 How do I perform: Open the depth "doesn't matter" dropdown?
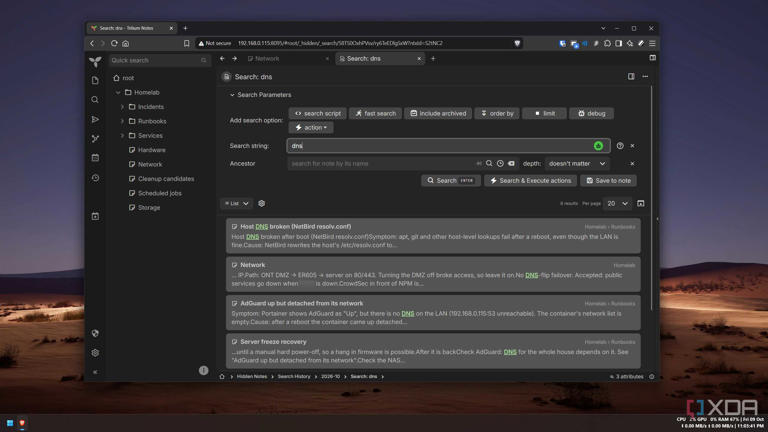[x=577, y=164]
